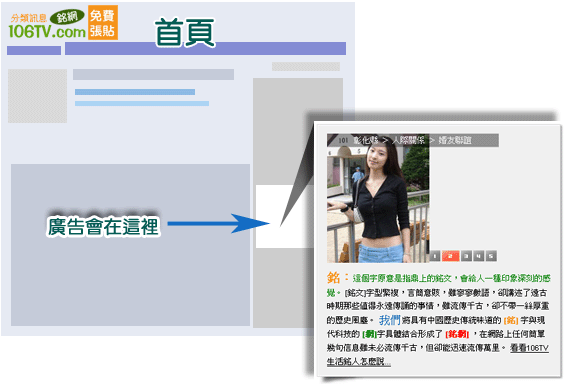Click breadcrumb 彰化縣
The image size is (570, 389).
click(366, 140)
